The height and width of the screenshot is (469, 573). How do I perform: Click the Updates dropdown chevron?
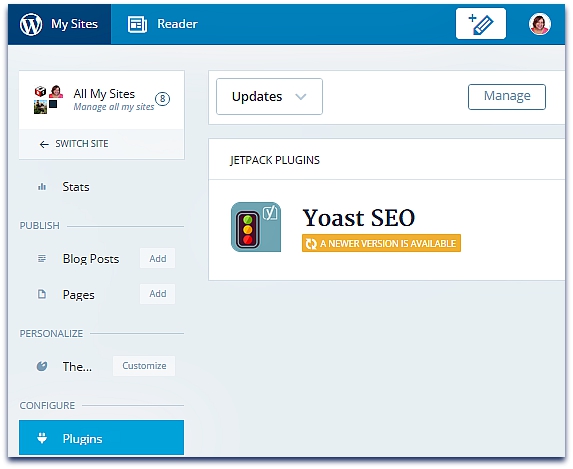pos(301,97)
